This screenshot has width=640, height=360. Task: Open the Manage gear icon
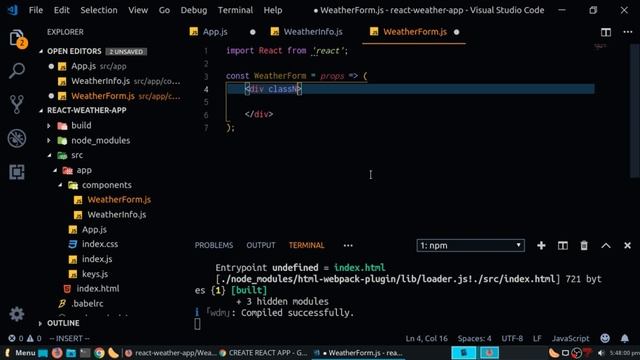coord(17,314)
